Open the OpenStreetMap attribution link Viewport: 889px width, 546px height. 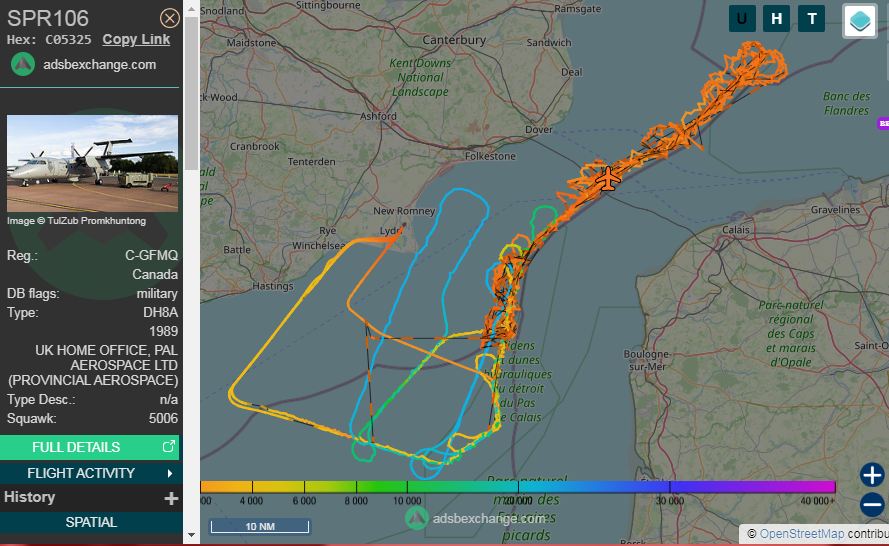802,534
